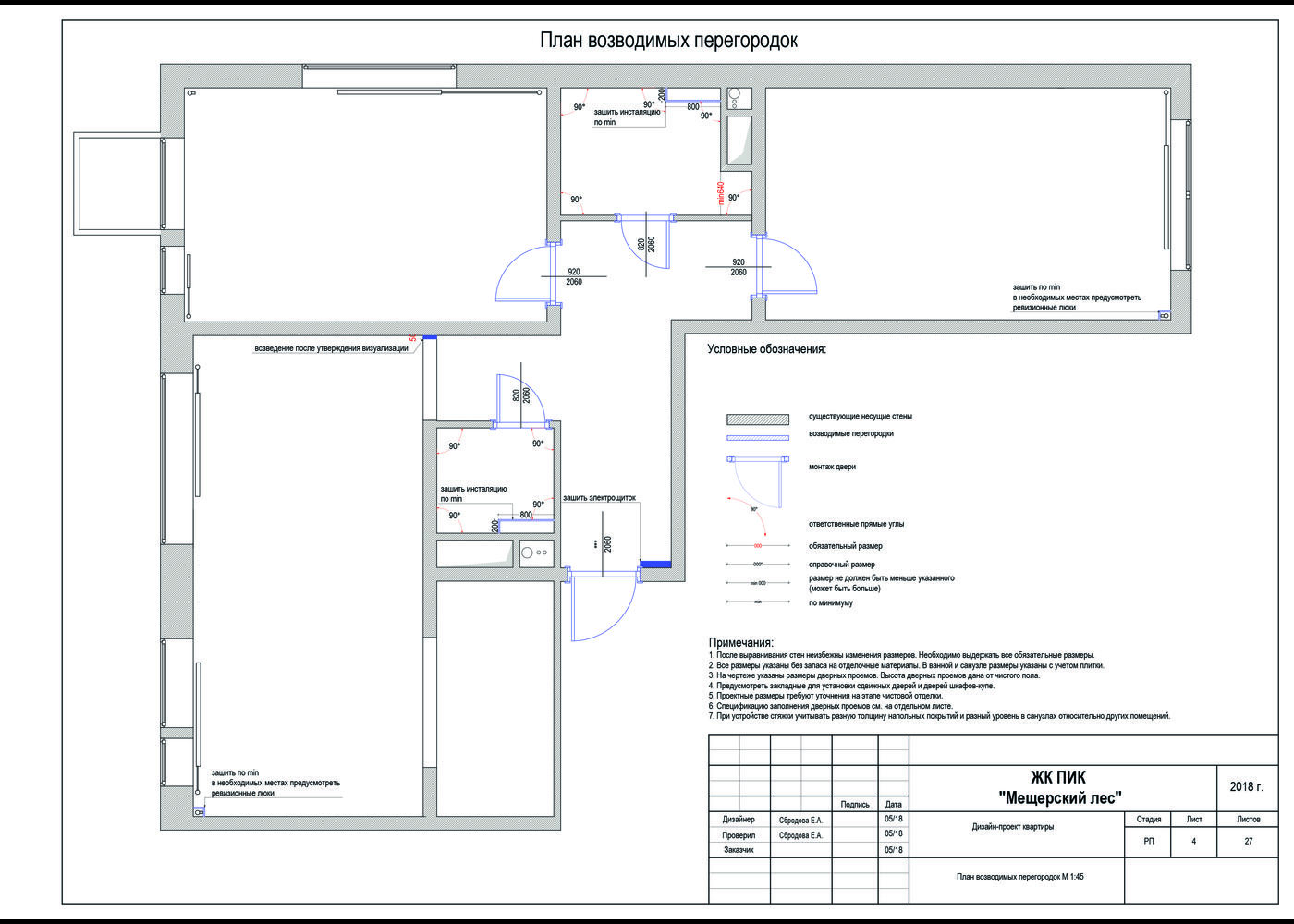Click the revision hatch note in bottom-left room
This screenshot has width=1294, height=924.
pyautogui.click(x=275, y=783)
